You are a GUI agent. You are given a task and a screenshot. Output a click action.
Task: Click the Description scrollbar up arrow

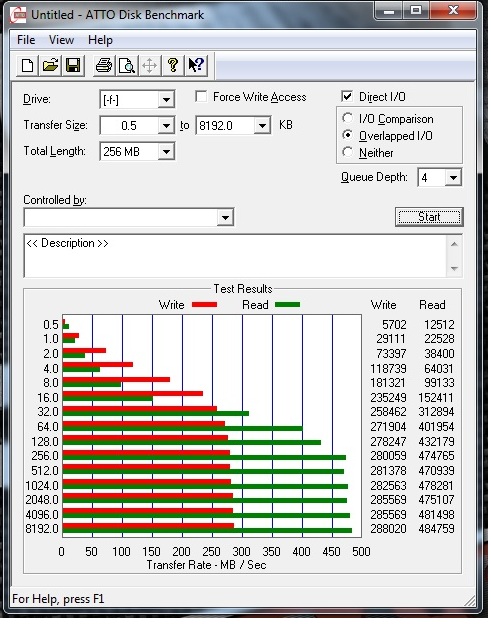coord(454,244)
